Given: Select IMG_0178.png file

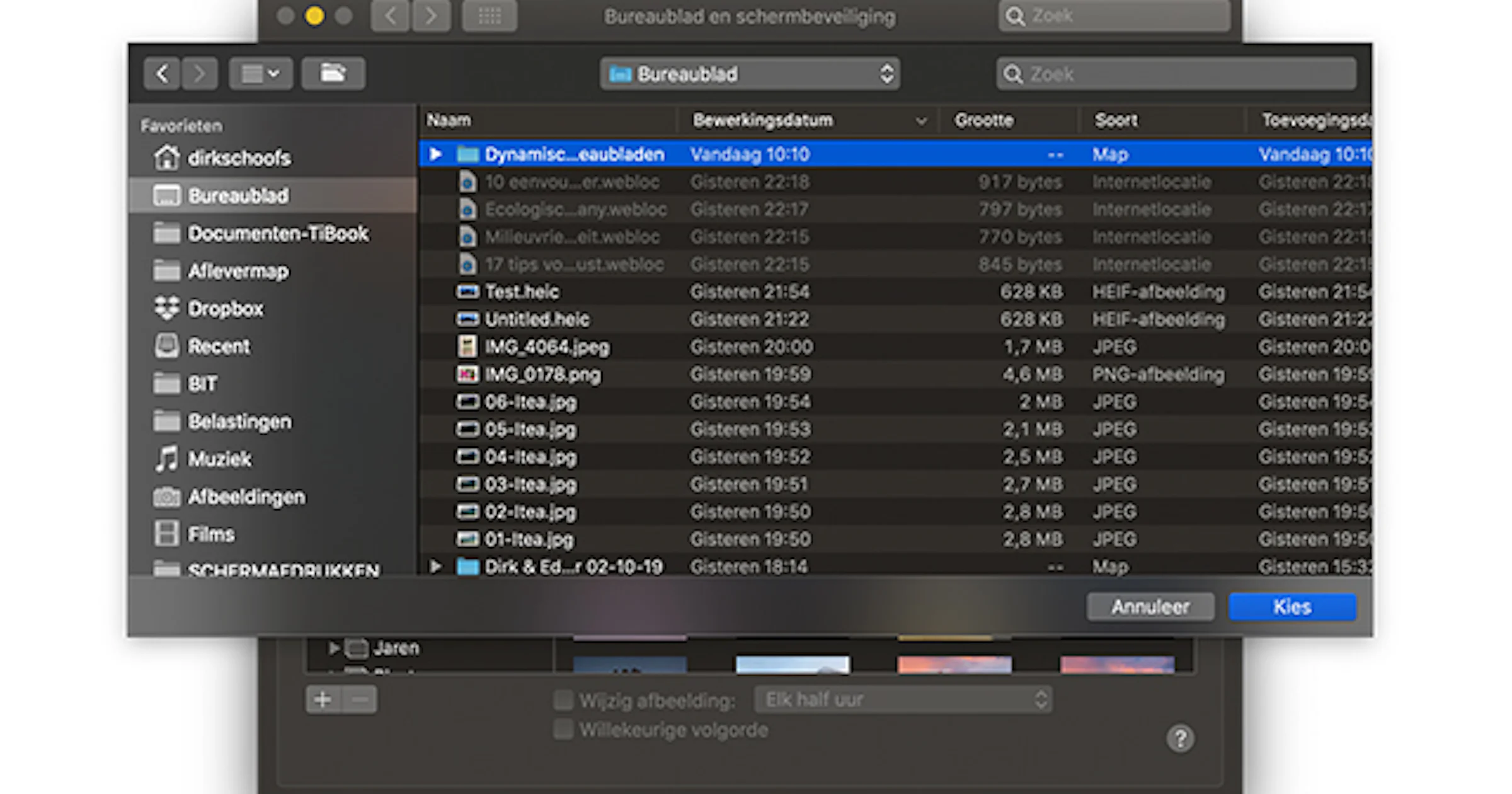Looking at the screenshot, I should point(895,374).
